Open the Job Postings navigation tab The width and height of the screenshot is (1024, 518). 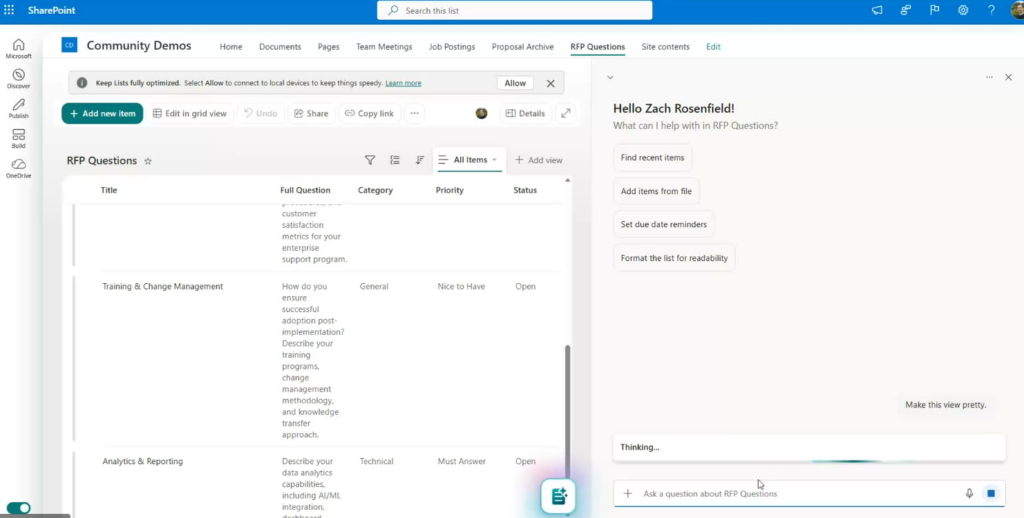449,47
